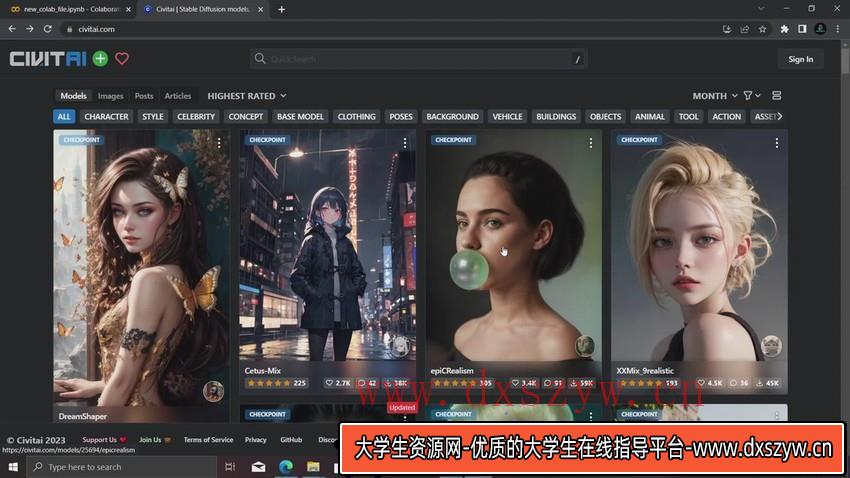Expand MONTH period dropdown
This screenshot has width=850, height=478.
pos(714,96)
